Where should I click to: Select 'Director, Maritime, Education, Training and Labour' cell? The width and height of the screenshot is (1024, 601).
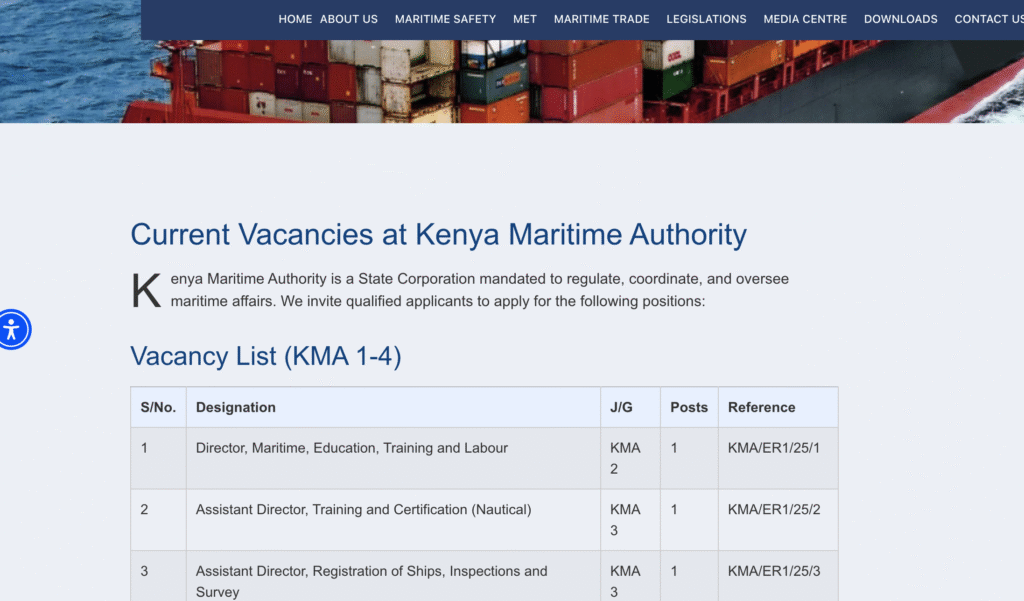(393, 458)
